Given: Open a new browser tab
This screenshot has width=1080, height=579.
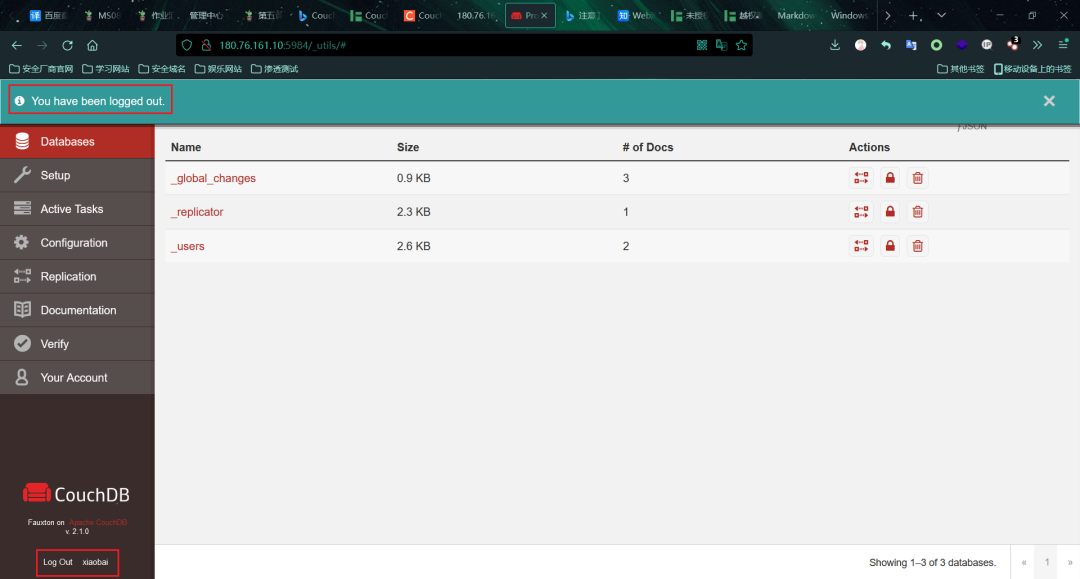Looking at the screenshot, I should coord(913,15).
